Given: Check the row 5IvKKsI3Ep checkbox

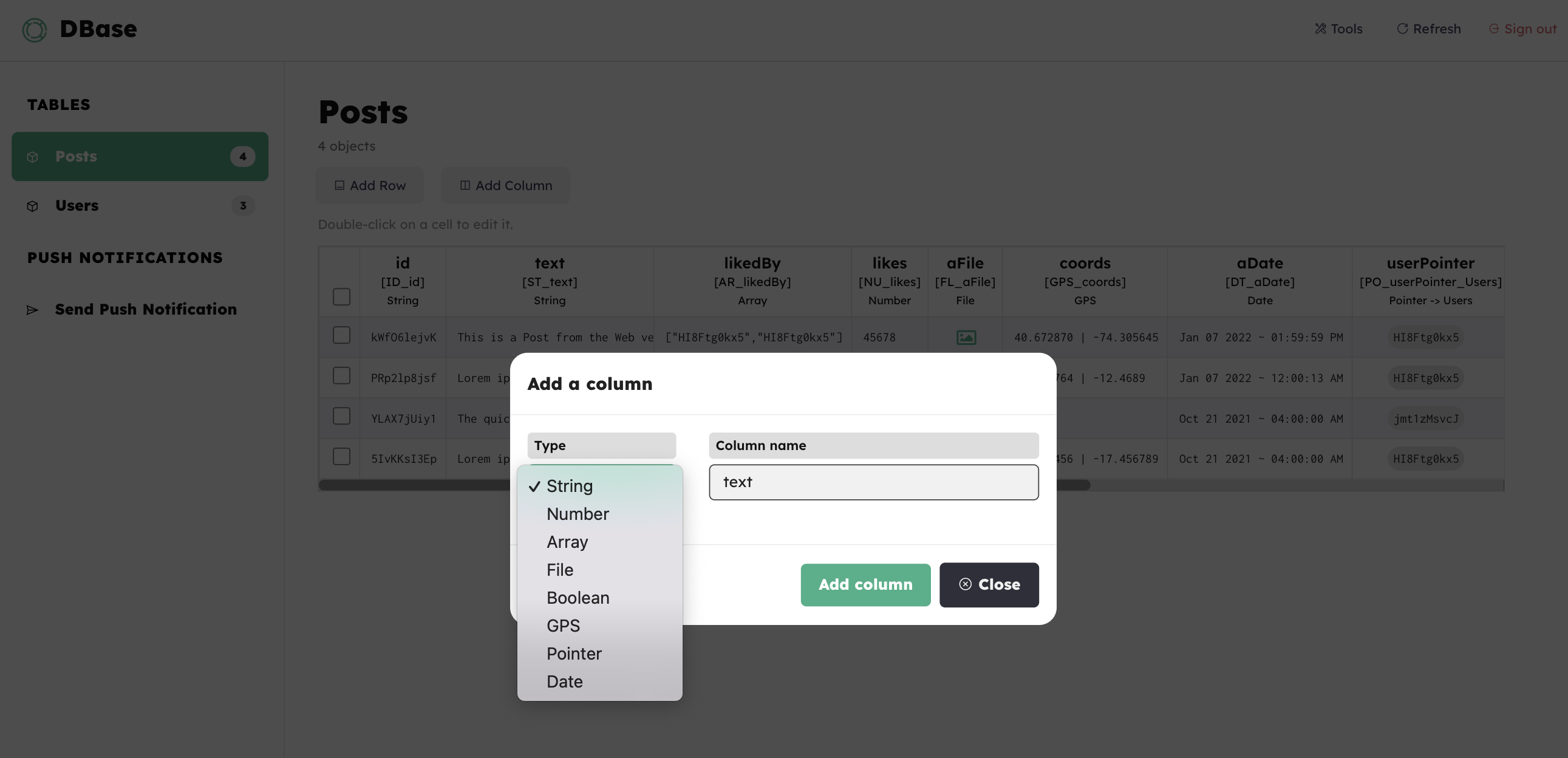Looking at the screenshot, I should pyautogui.click(x=341, y=457).
